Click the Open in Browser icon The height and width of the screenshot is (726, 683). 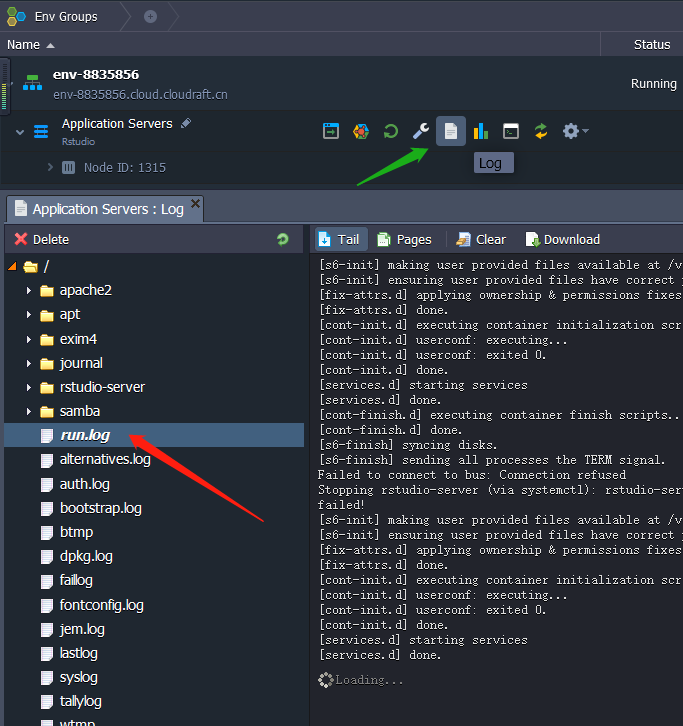331,131
